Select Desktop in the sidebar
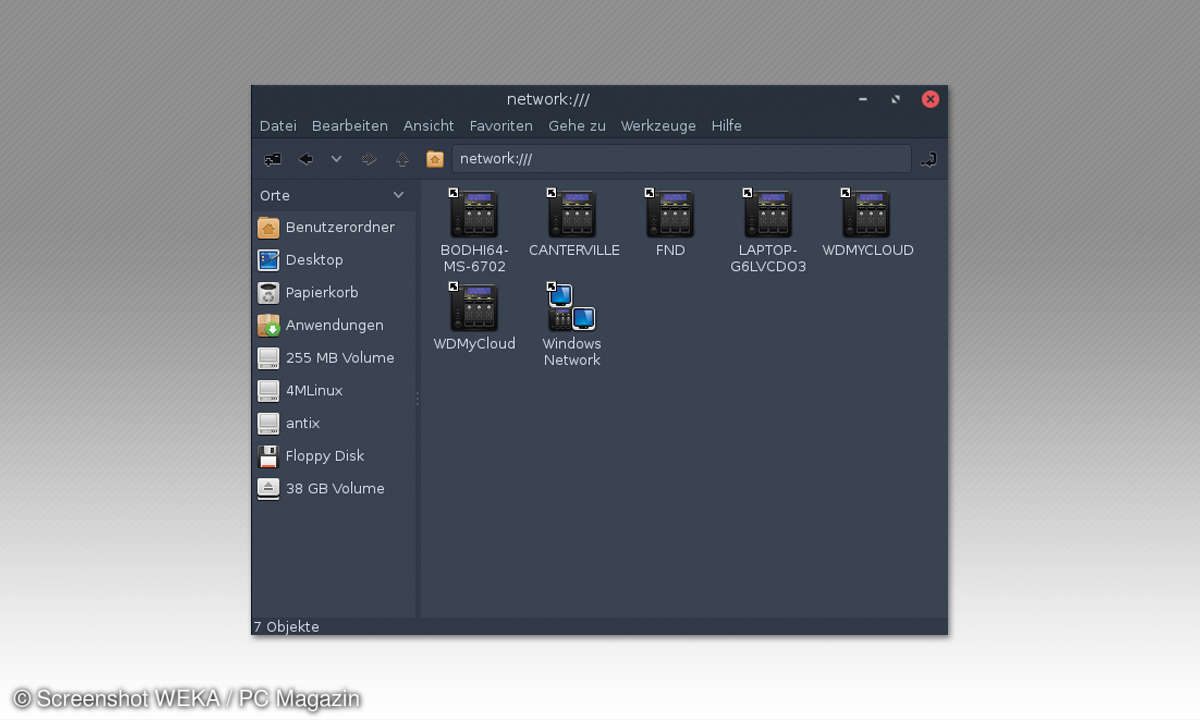This screenshot has height=720, width=1200. (334, 260)
